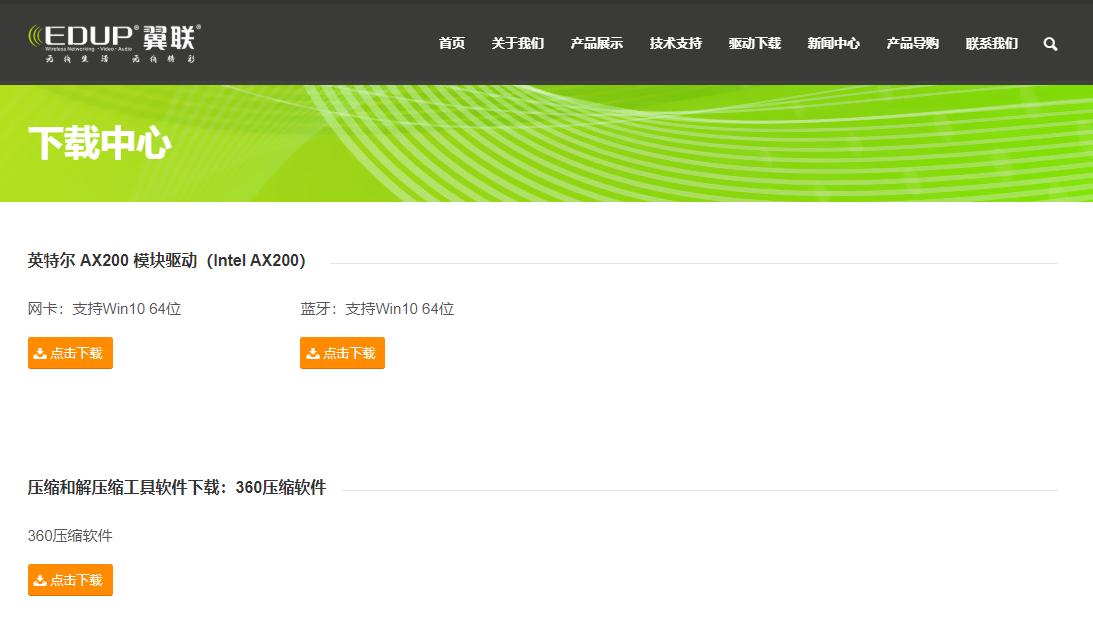Click the 压缩和解压缩工具软件下载 heading
This screenshot has height=634, width=1093.
[177, 488]
